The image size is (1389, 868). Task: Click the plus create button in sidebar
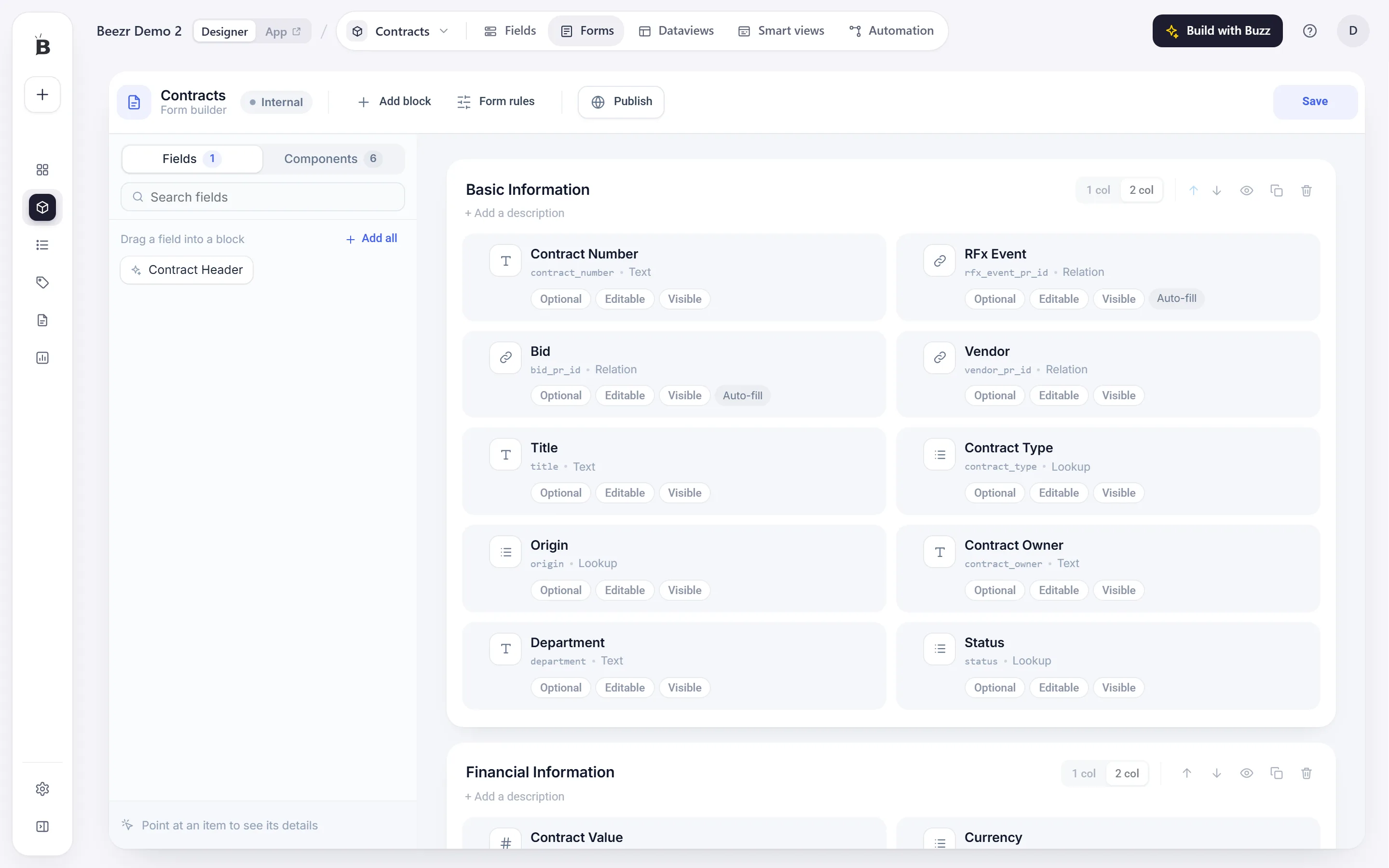(x=42, y=94)
